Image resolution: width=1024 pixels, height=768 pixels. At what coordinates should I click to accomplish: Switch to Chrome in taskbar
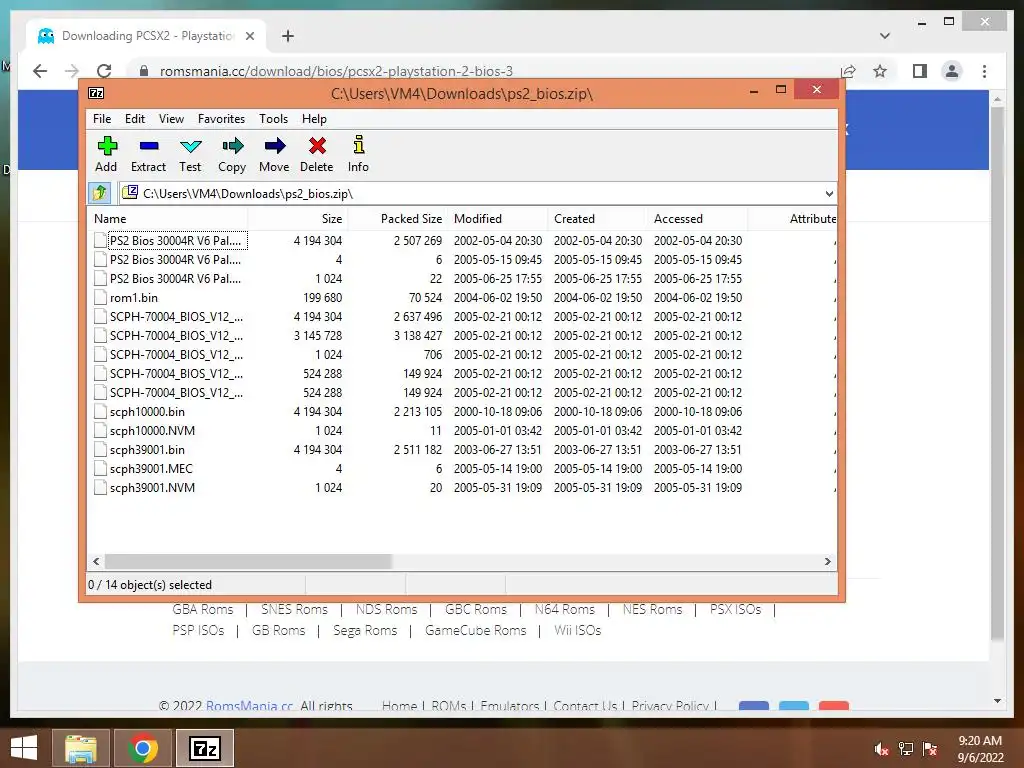tap(143, 748)
